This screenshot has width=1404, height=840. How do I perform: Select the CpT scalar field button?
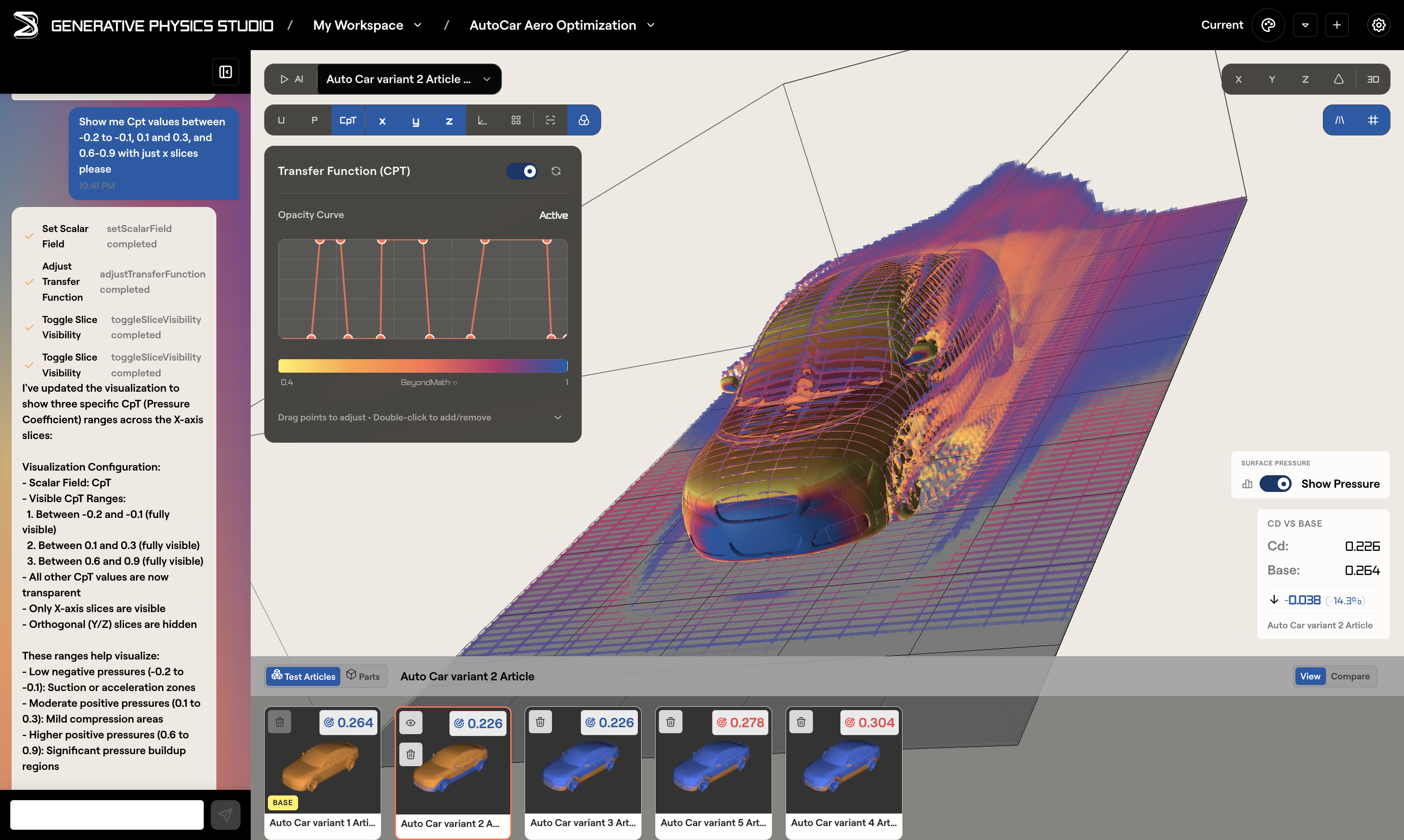click(348, 120)
